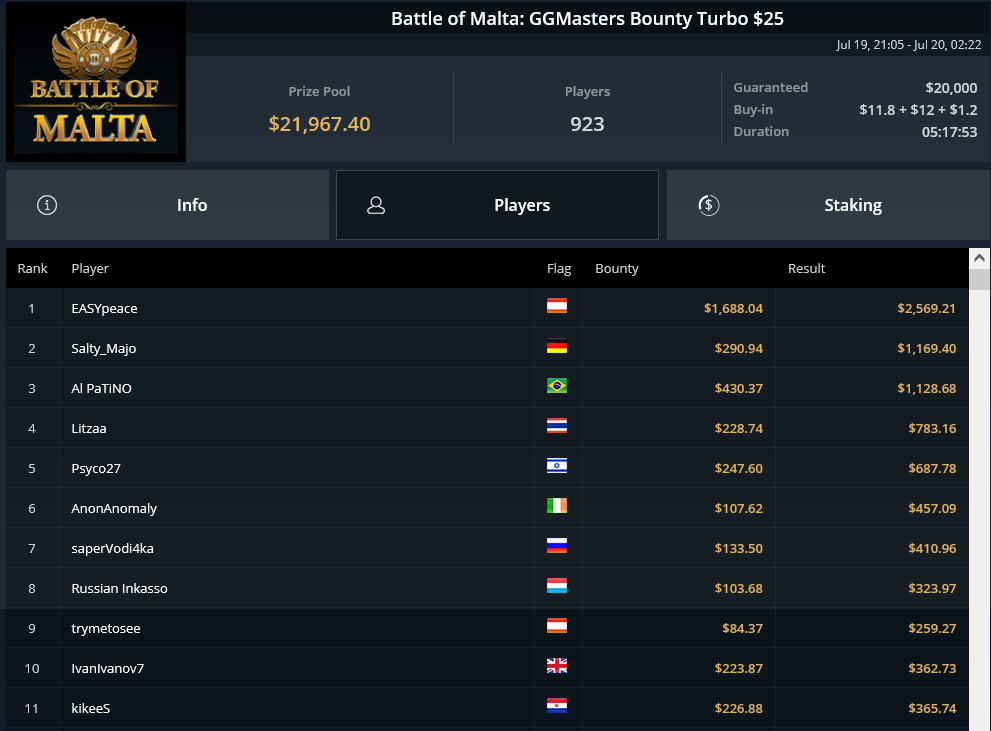Open the Info tab
The height and width of the screenshot is (731, 991).
click(x=167, y=205)
